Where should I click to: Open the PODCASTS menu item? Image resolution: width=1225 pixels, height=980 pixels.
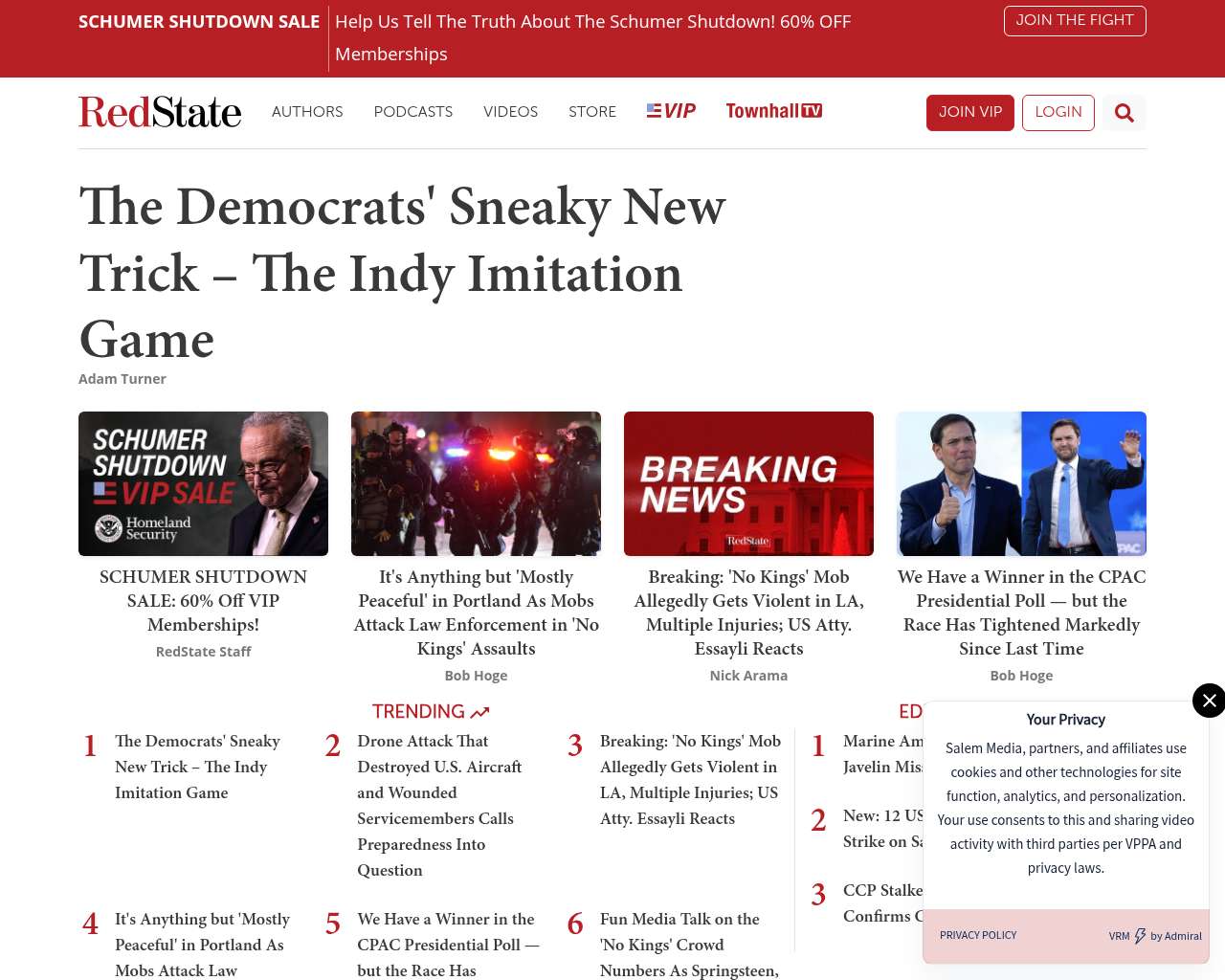point(413,112)
